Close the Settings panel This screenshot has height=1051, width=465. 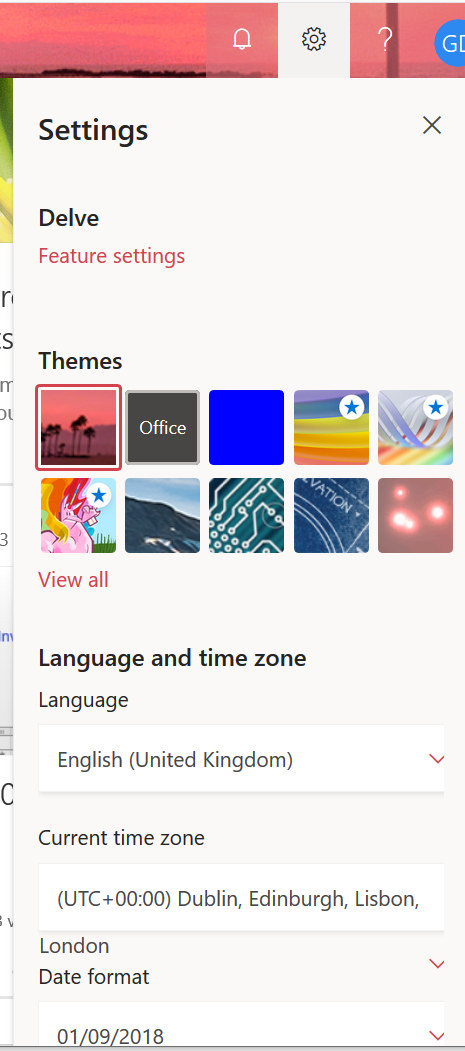click(x=432, y=125)
